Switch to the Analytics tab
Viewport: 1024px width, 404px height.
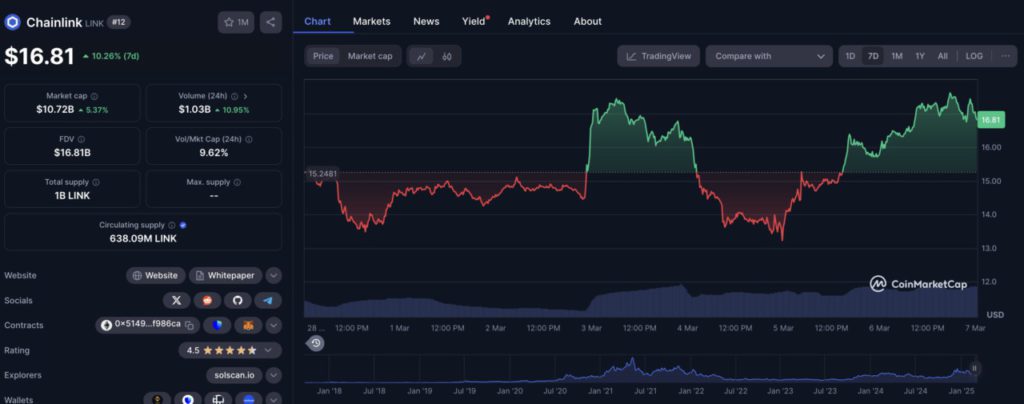[529, 22]
